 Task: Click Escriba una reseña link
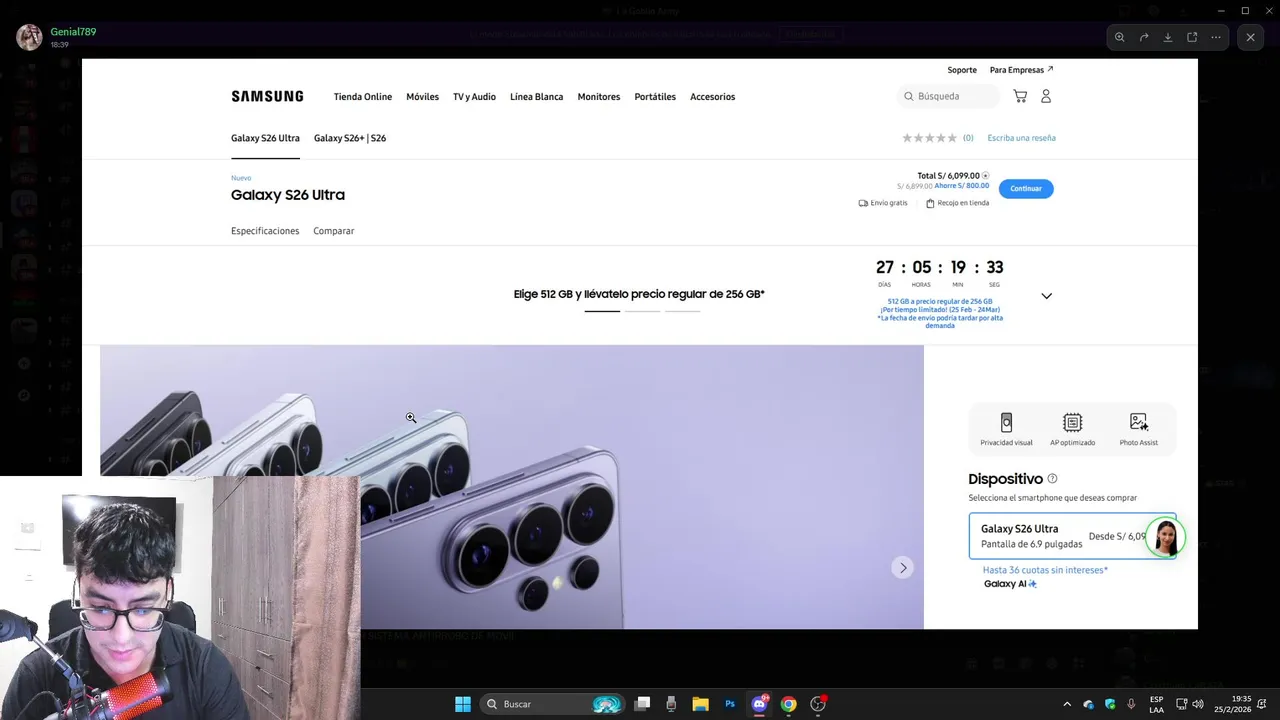[1021, 138]
